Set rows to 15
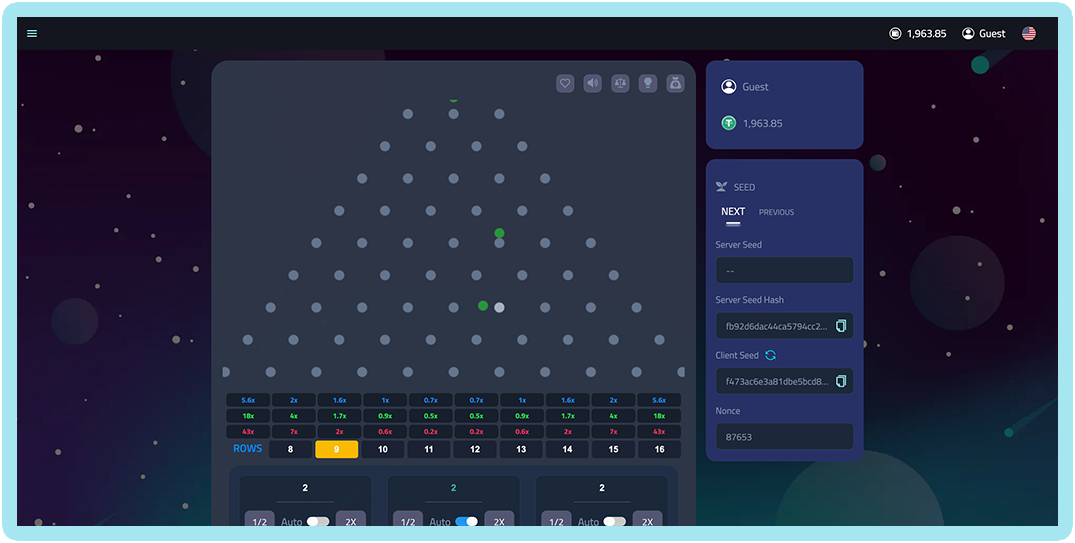 [614, 450]
